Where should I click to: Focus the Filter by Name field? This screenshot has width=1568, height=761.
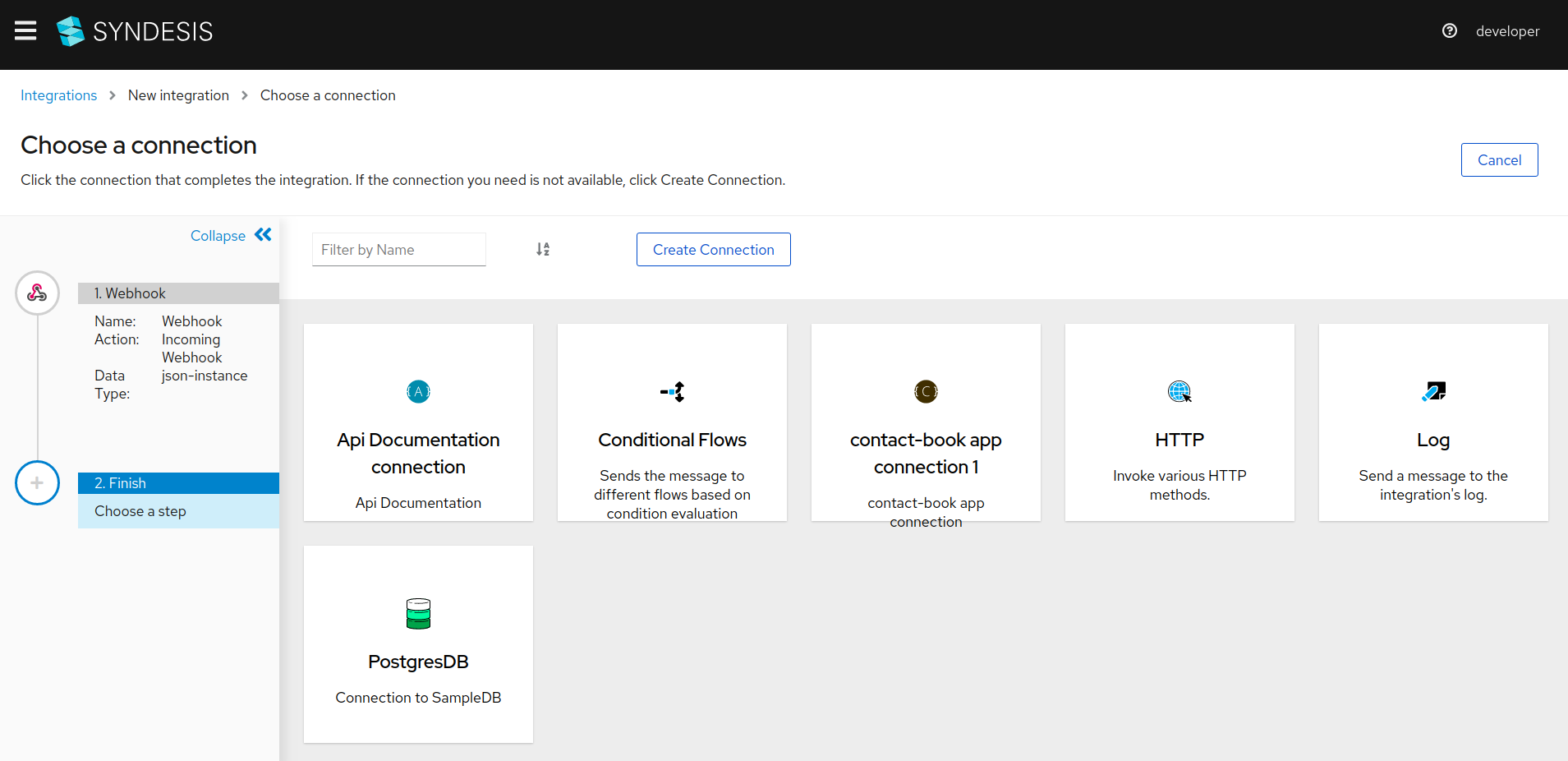399,250
